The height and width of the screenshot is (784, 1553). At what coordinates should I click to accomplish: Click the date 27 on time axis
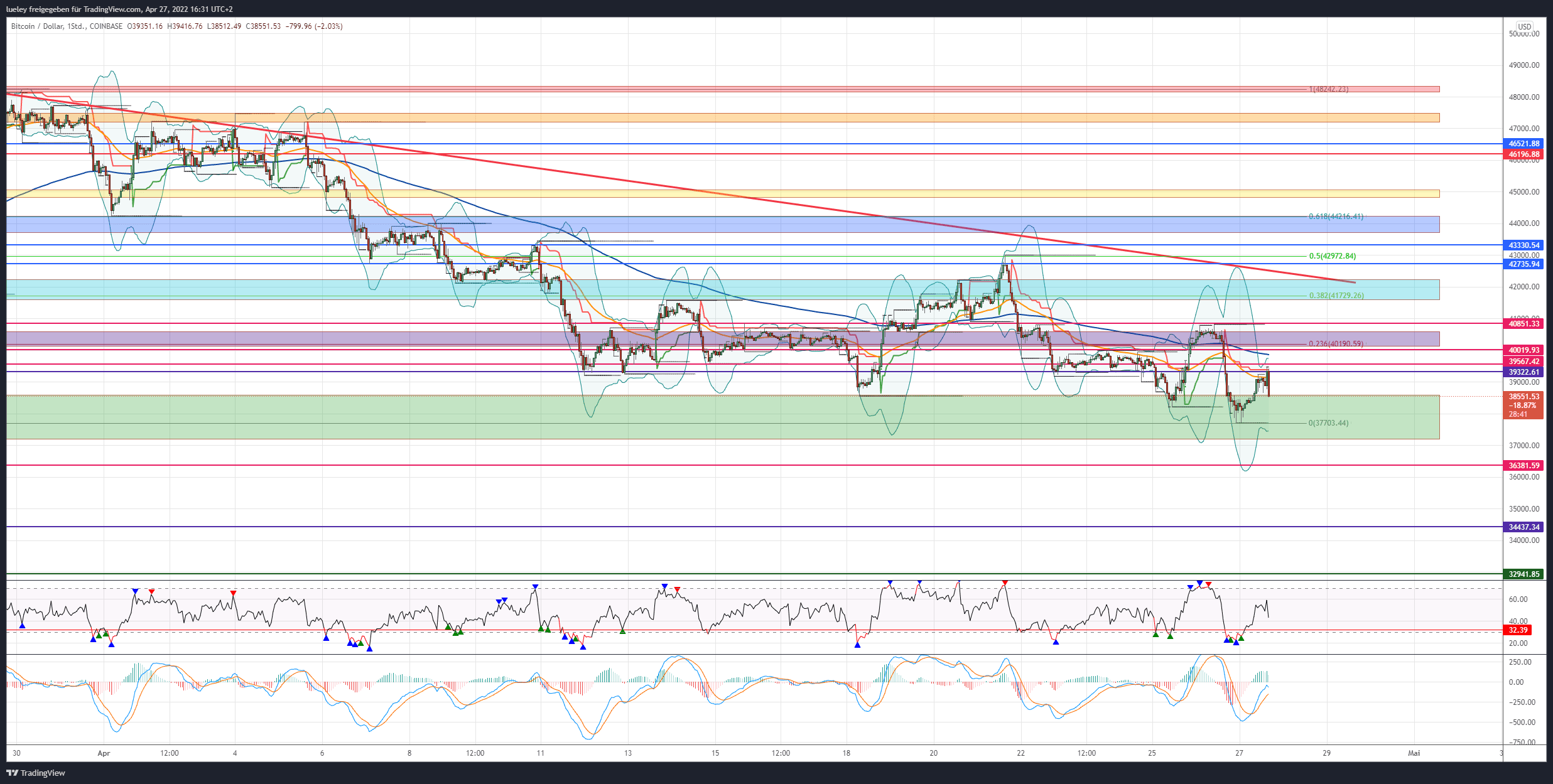pos(1240,753)
